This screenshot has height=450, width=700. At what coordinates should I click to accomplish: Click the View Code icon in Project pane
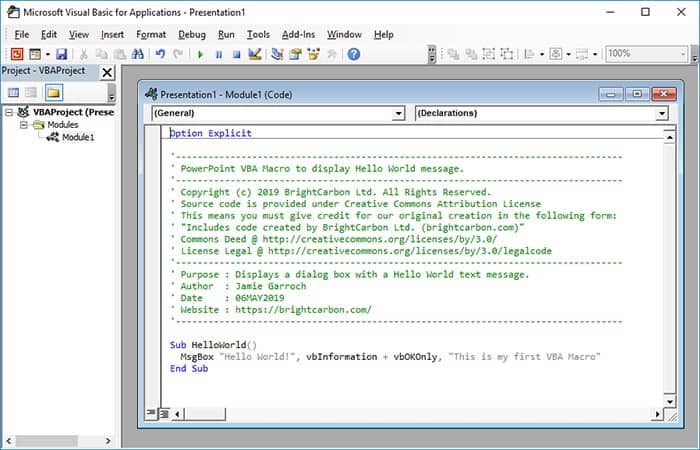point(13,92)
